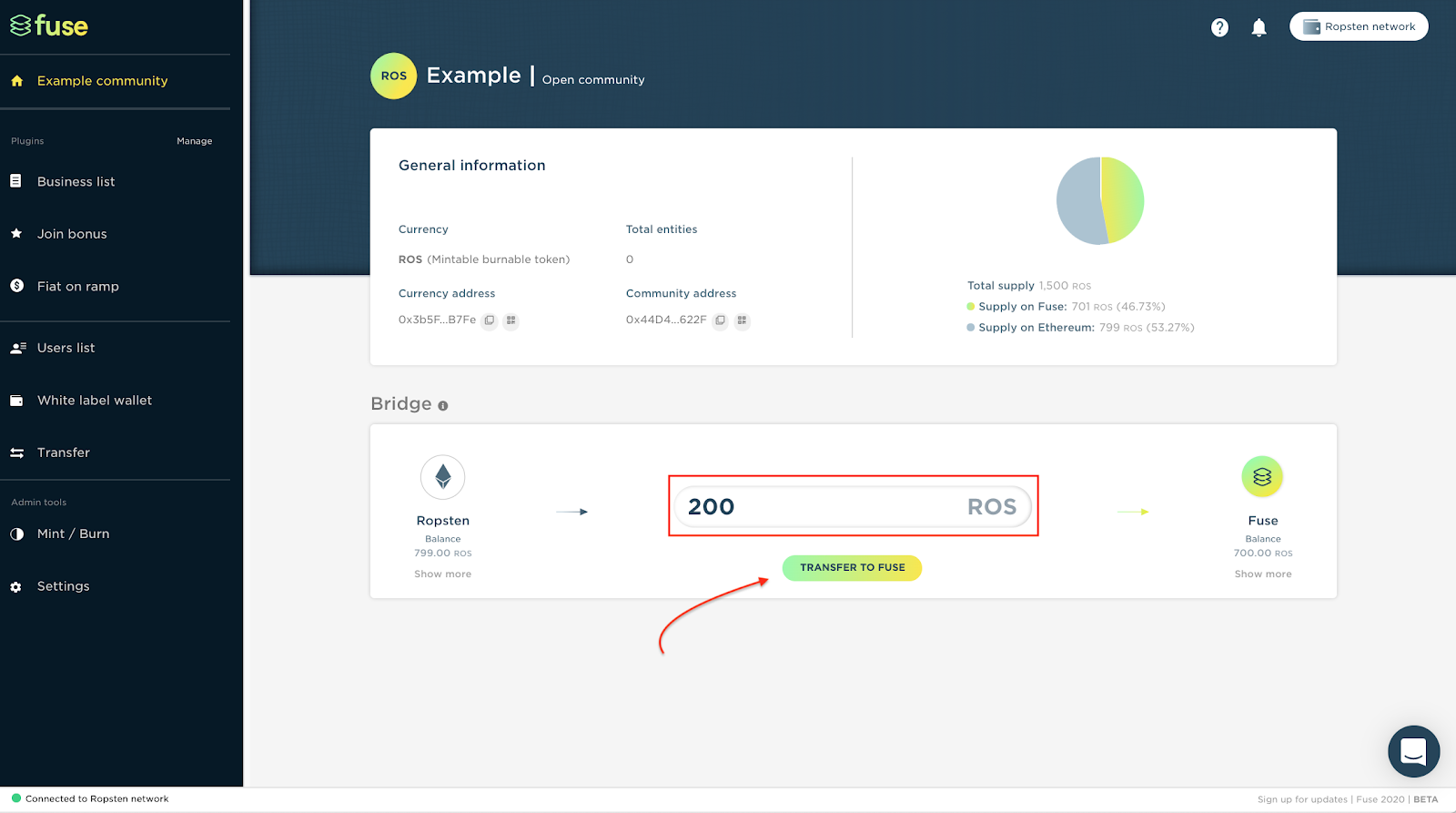Expand Show more under the Ropsten balance
Image resolution: width=1456 pixels, height=813 pixels.
coord(442,574)
